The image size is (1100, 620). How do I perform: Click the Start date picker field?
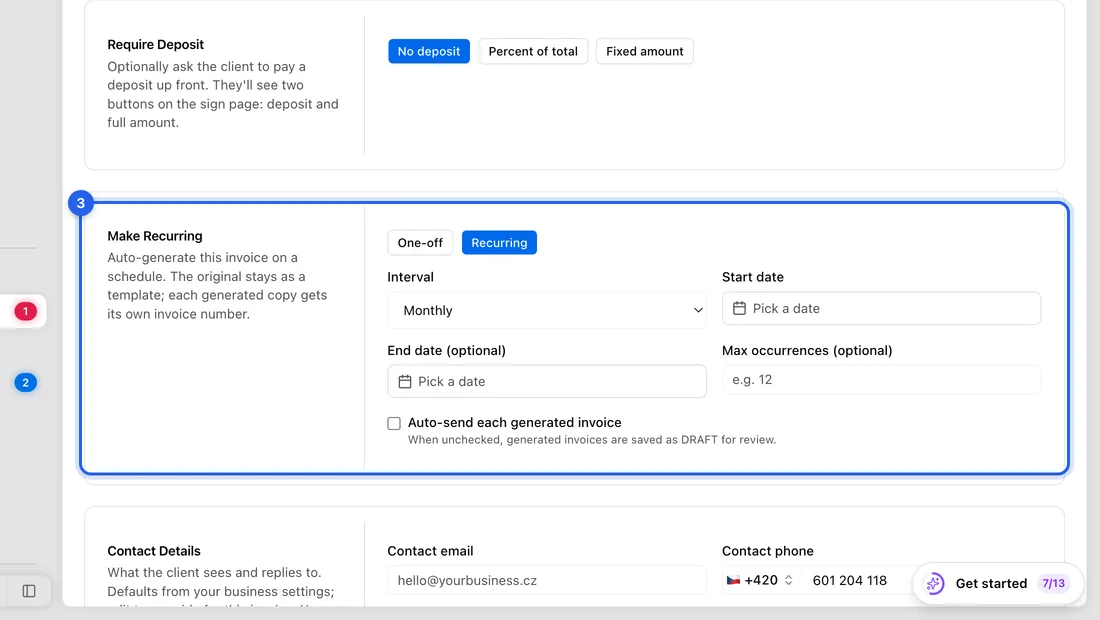[x=881, y=309]
